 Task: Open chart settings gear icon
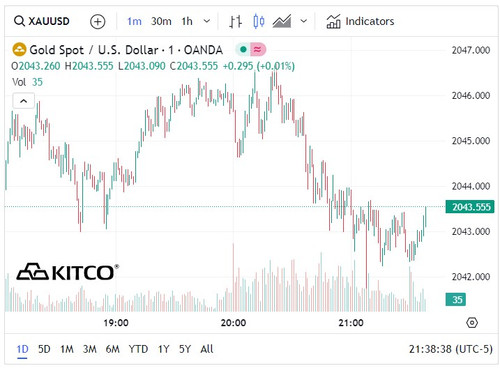coord(472,323)
